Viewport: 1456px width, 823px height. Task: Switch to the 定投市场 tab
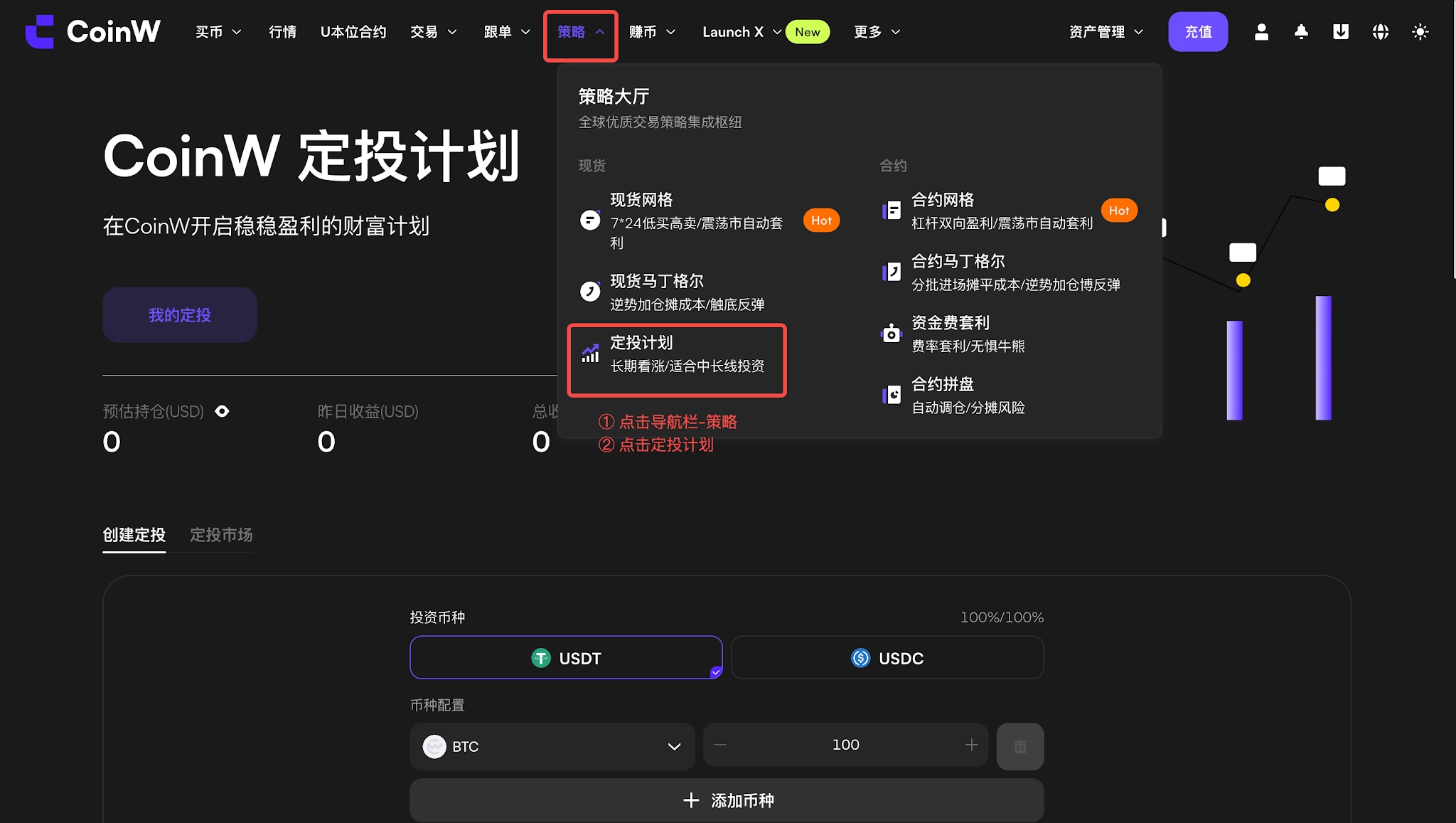point(221,535)
